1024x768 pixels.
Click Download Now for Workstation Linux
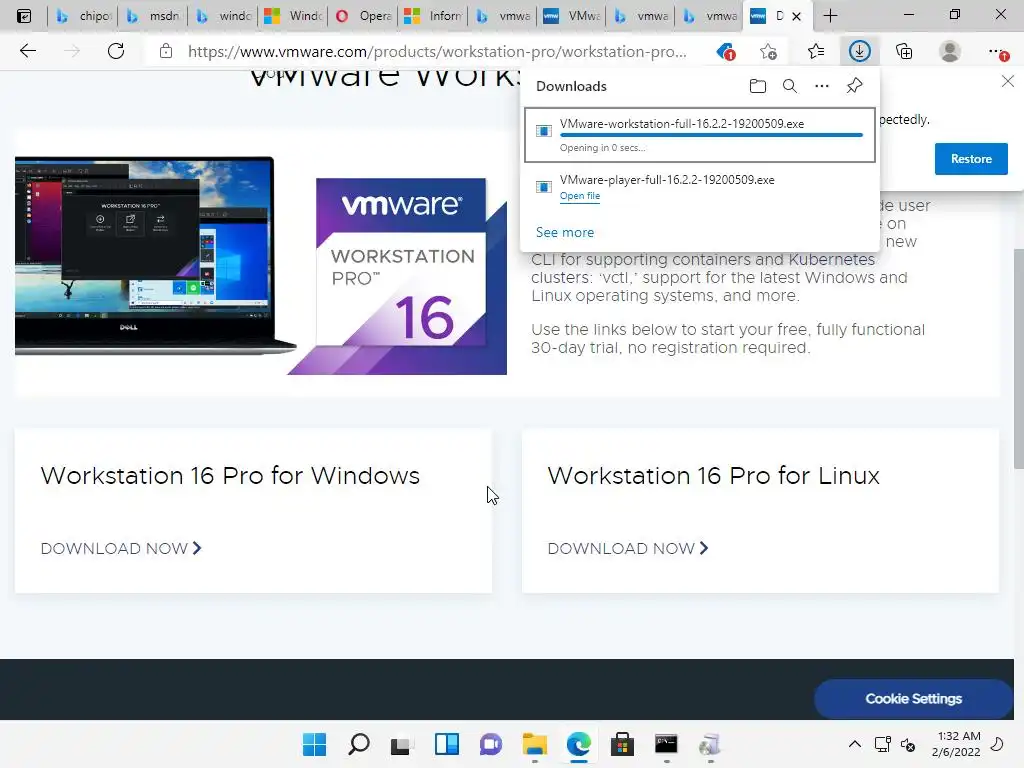pyautogui.click(x=628, y=549)
